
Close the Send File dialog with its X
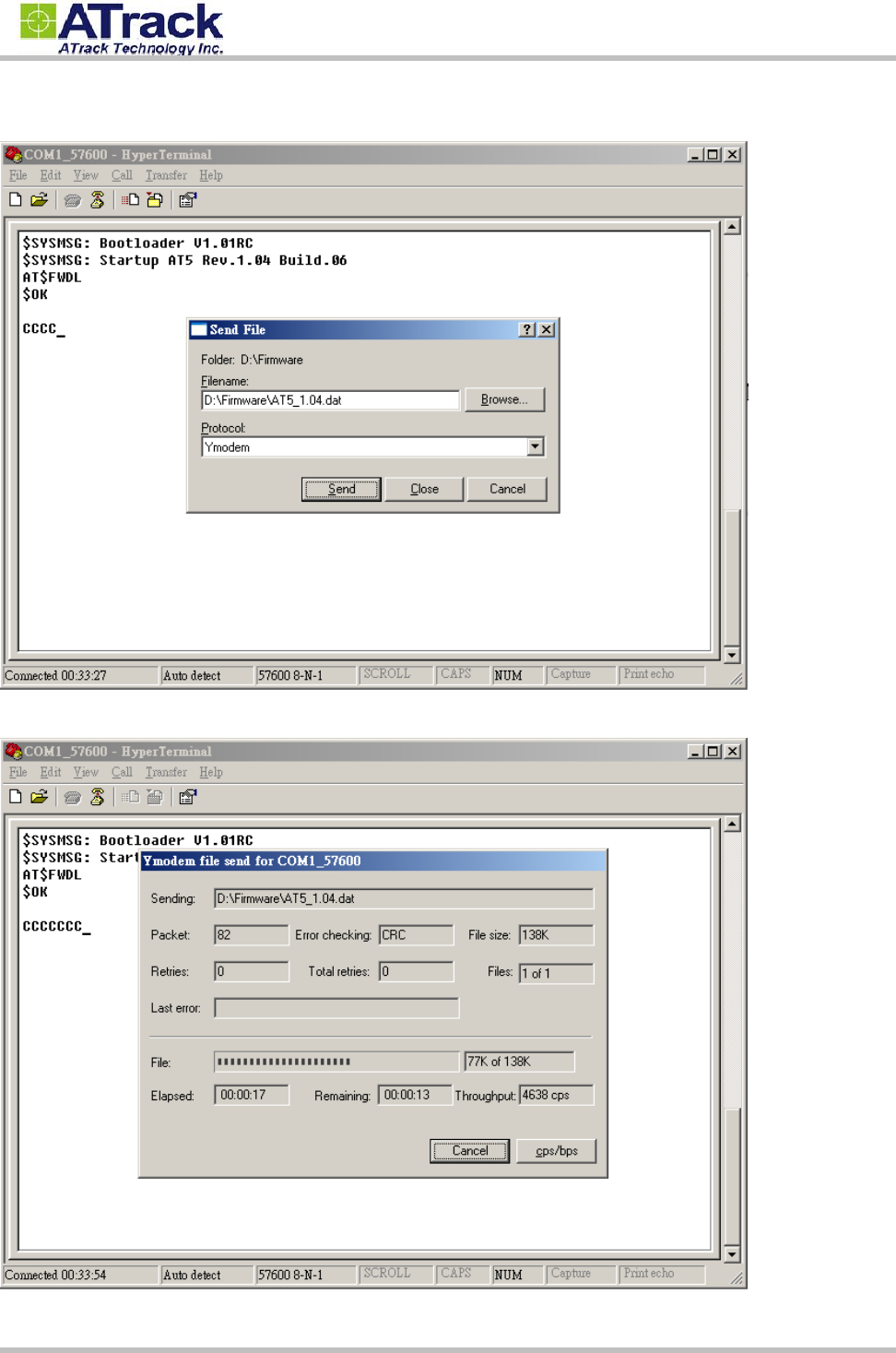tap(546, 329)
